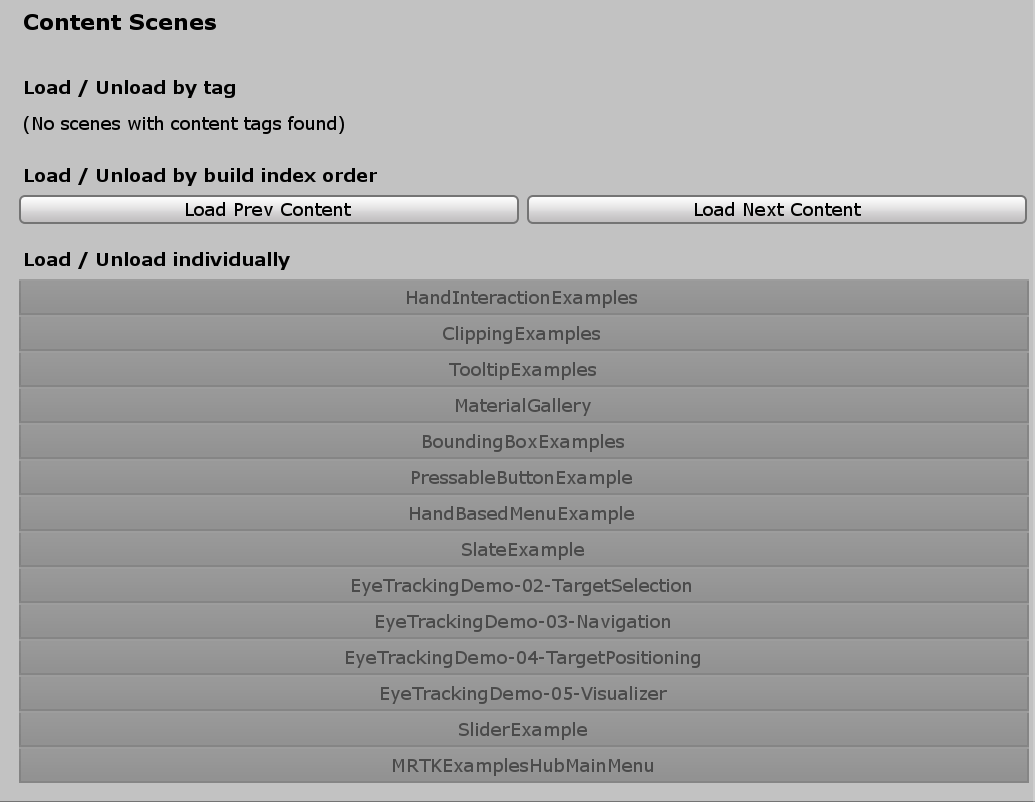Load the HandInteractionExamples scene
The width and height of the screenshot is (1035, 802).
(x=521, y=297)
